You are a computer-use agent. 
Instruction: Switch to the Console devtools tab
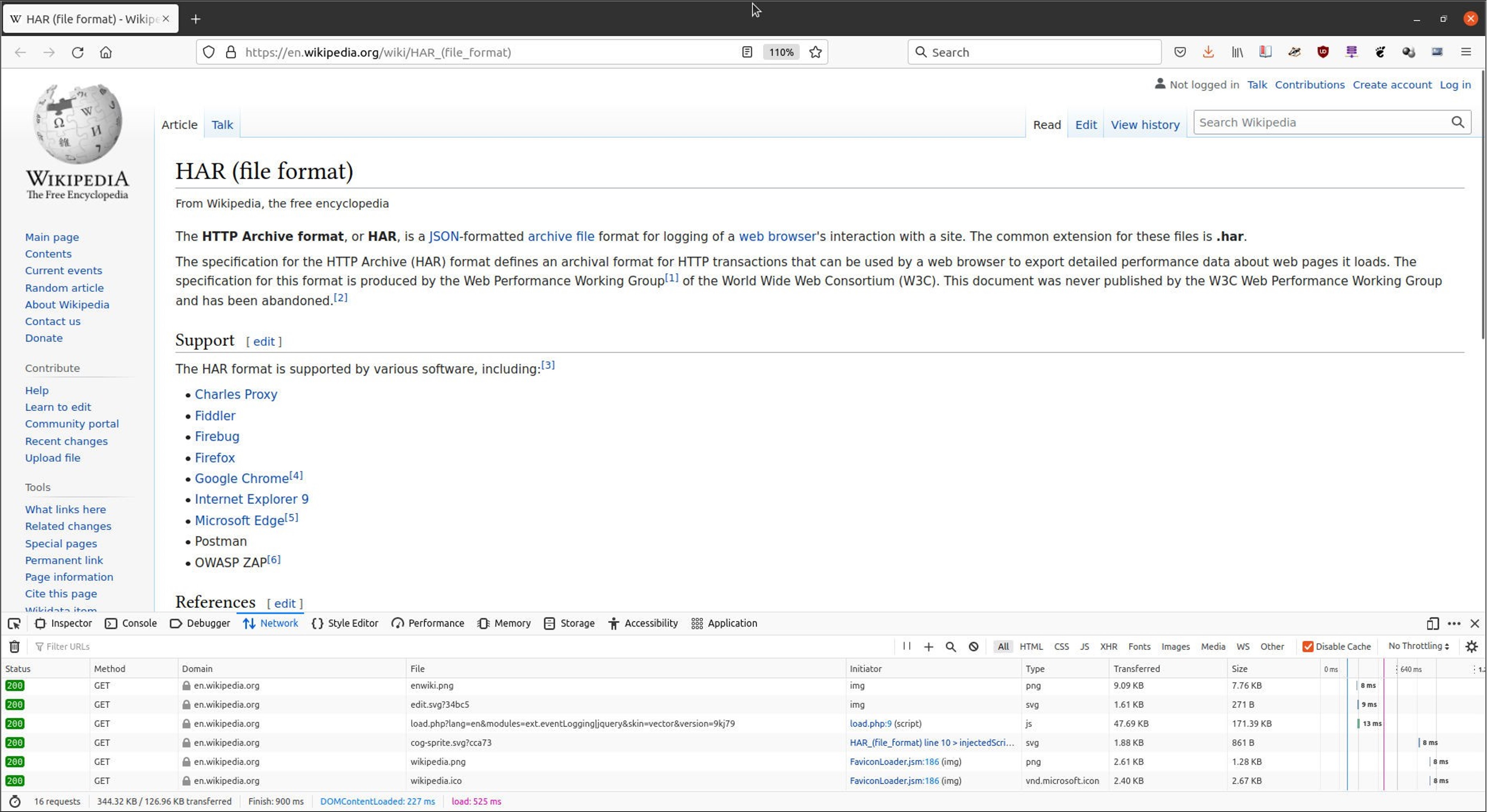[132, 623]
